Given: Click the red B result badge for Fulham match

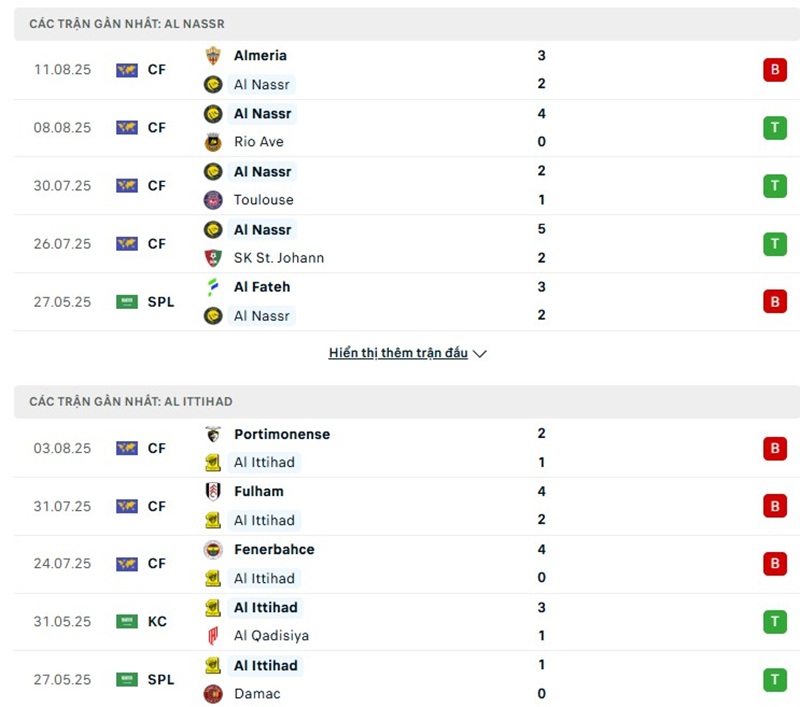Looking at the screenshot, I should [774, 506].
